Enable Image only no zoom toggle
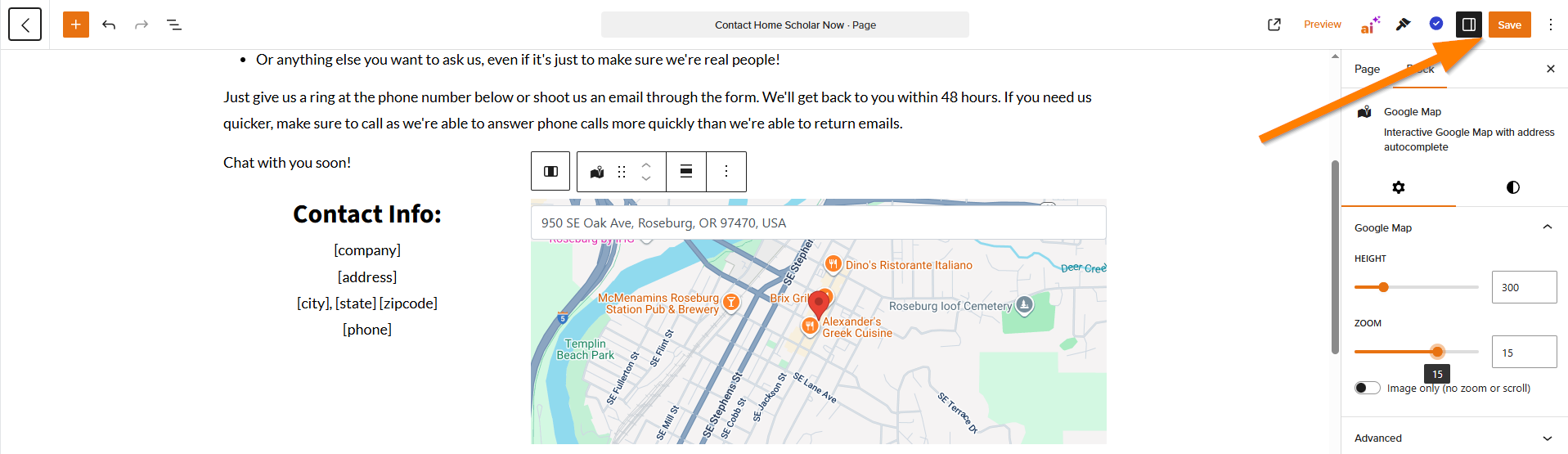 [1367, 388]
